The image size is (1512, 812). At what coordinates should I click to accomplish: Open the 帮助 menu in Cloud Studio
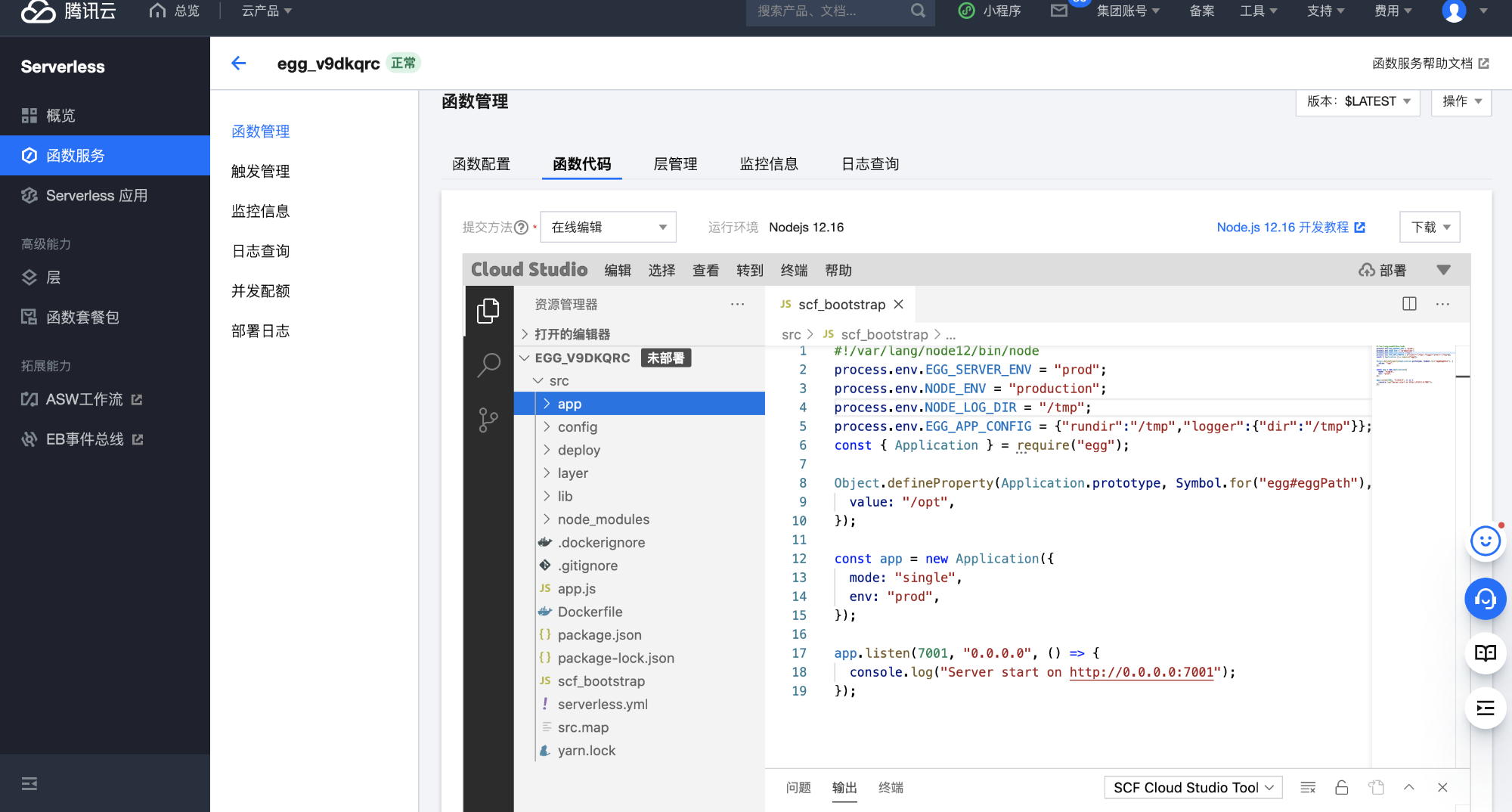point(838,270)
